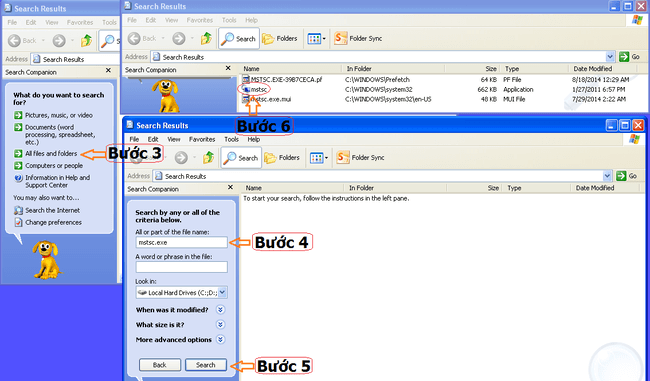650x381 pixels.
Task: Click Go button in top-right window
Action: [x=629, y=57]
